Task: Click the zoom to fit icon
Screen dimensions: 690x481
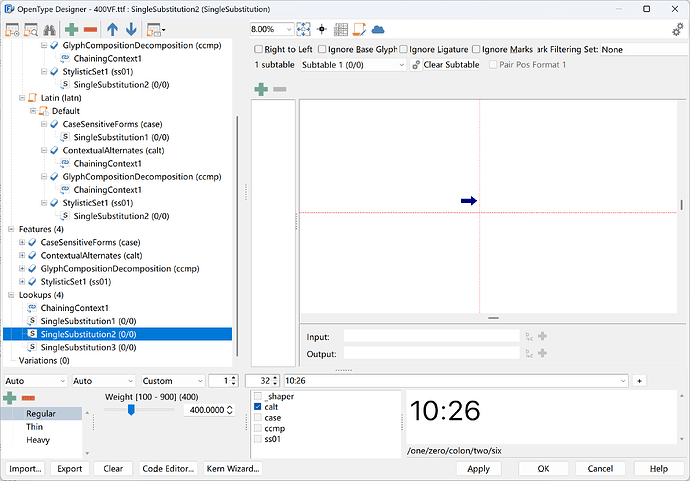Action: click(x=303, y=29)
